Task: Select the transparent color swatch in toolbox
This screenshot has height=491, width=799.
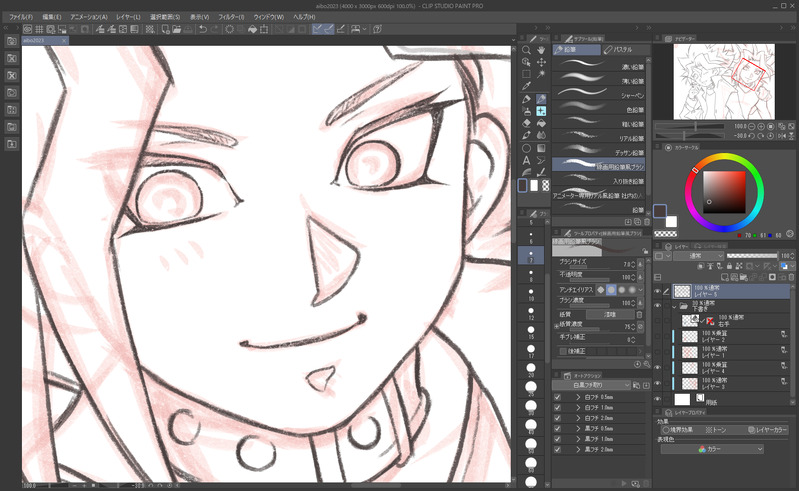Action: click(546, 186)
